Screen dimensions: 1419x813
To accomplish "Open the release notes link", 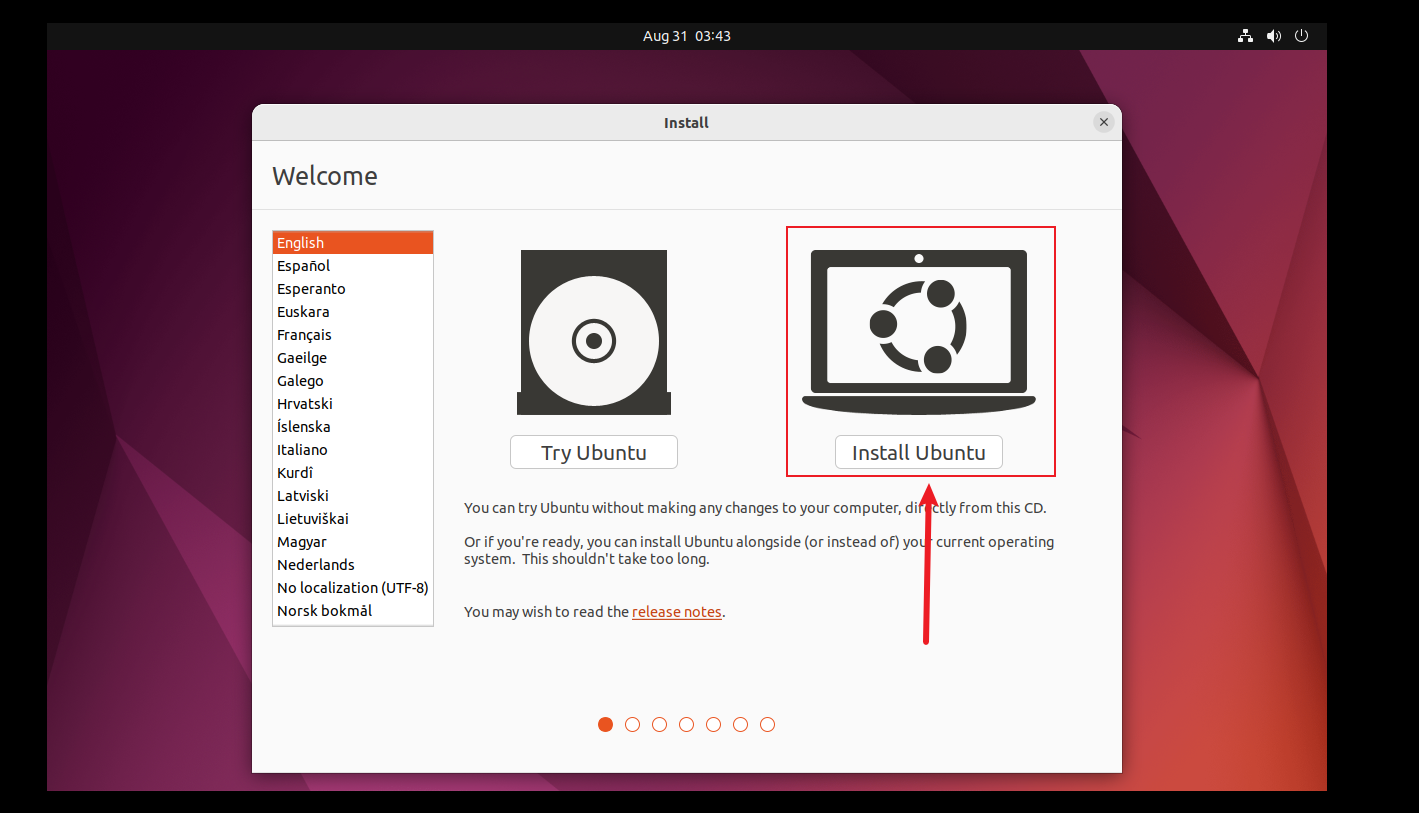I will point(677,612).
